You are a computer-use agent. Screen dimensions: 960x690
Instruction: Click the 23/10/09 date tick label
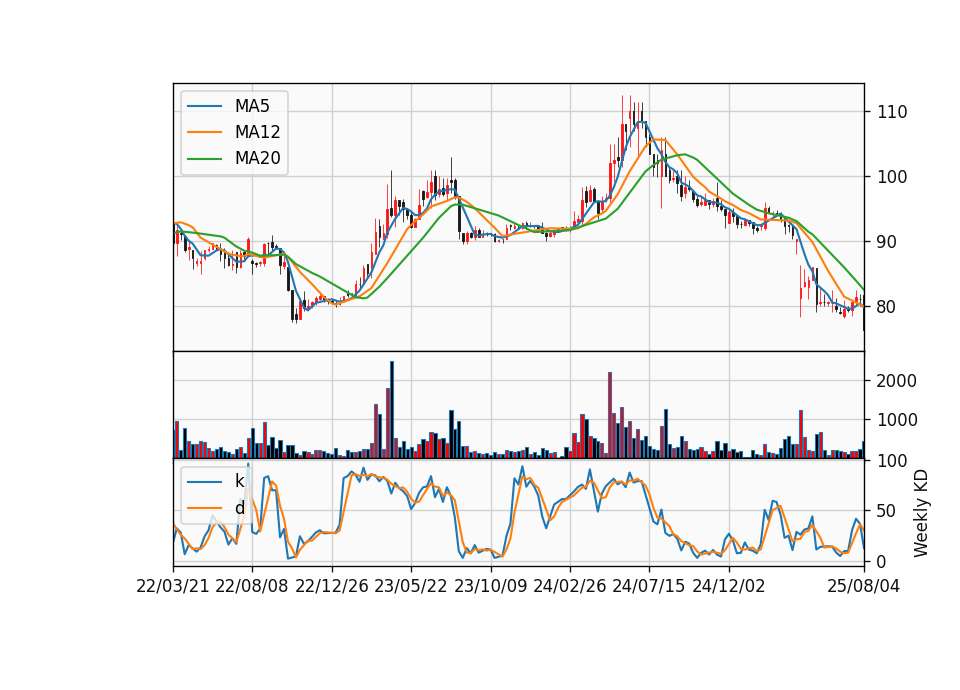click(x=490, y=586)
